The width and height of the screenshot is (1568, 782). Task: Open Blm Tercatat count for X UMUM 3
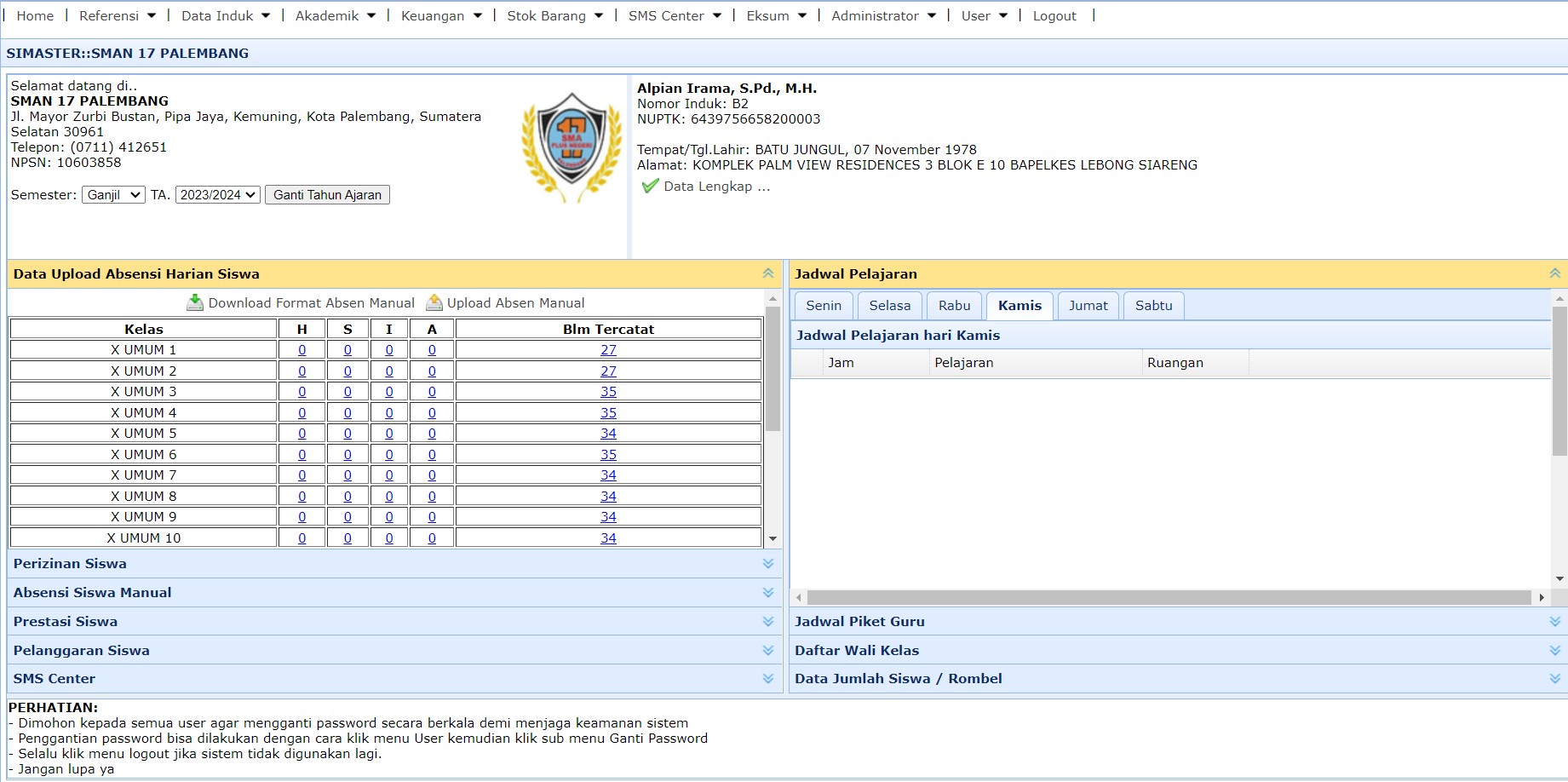click(x=608, y=392)
